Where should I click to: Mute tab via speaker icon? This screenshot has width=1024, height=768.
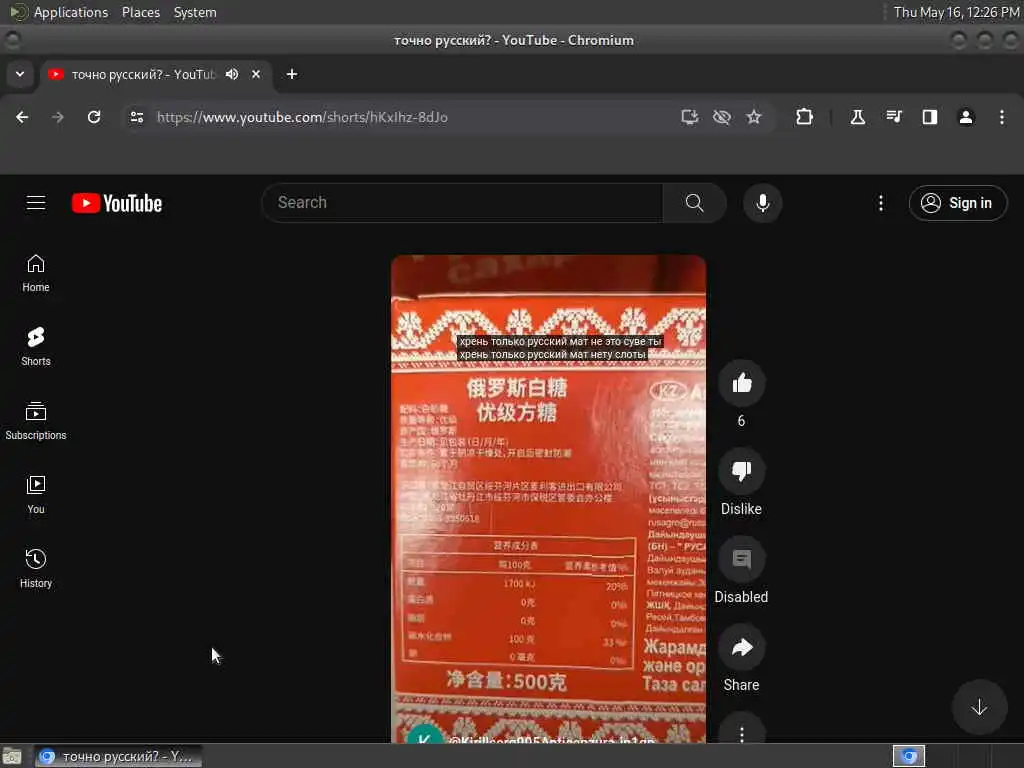tap(232, 74)
